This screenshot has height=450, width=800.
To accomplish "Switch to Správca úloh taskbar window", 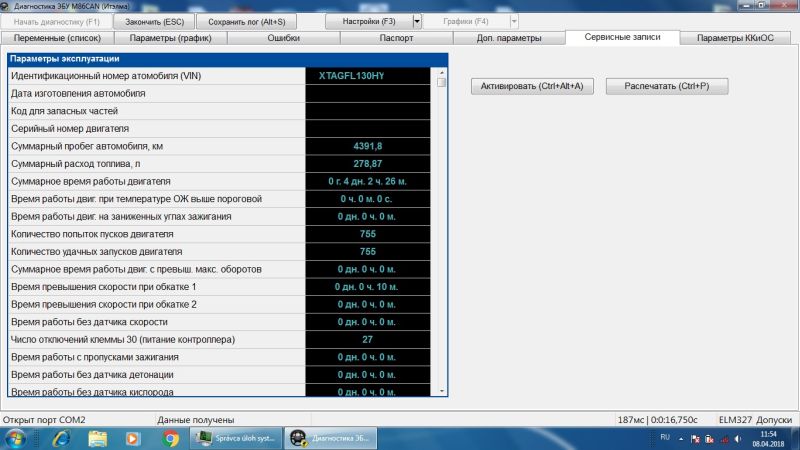I will 236,437.
